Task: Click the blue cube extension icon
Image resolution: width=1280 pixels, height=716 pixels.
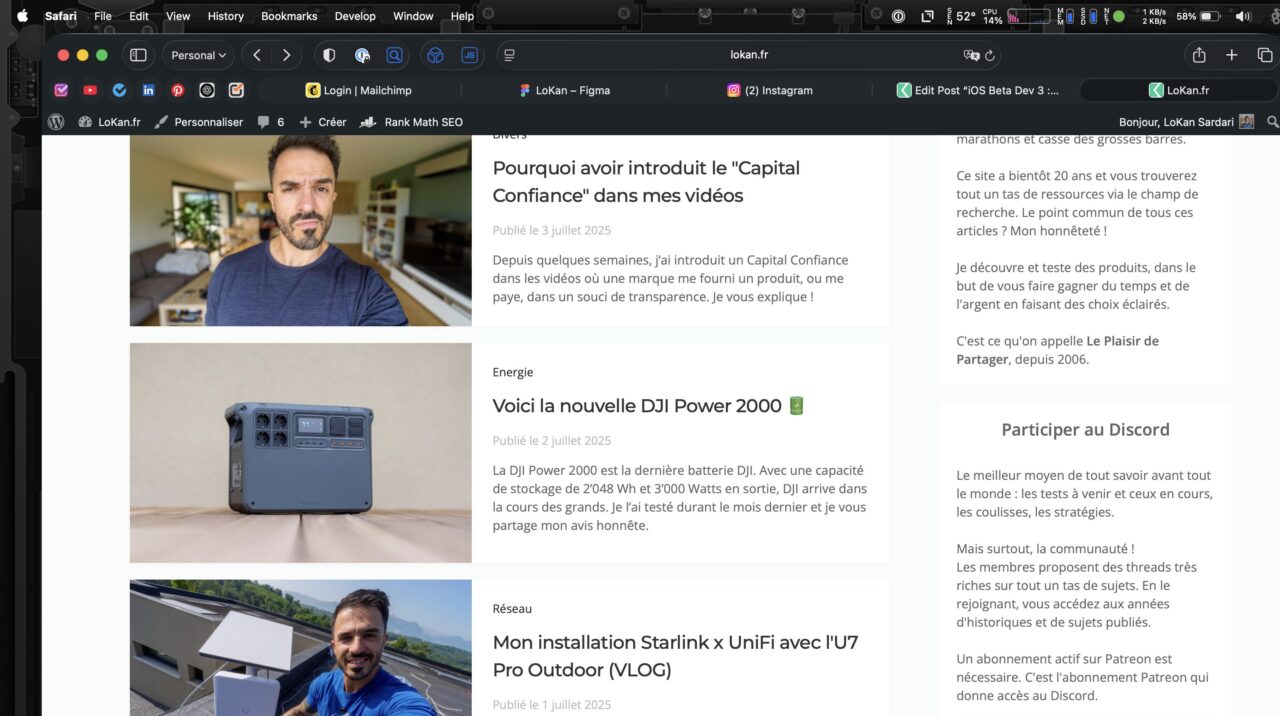Action: 435,55
